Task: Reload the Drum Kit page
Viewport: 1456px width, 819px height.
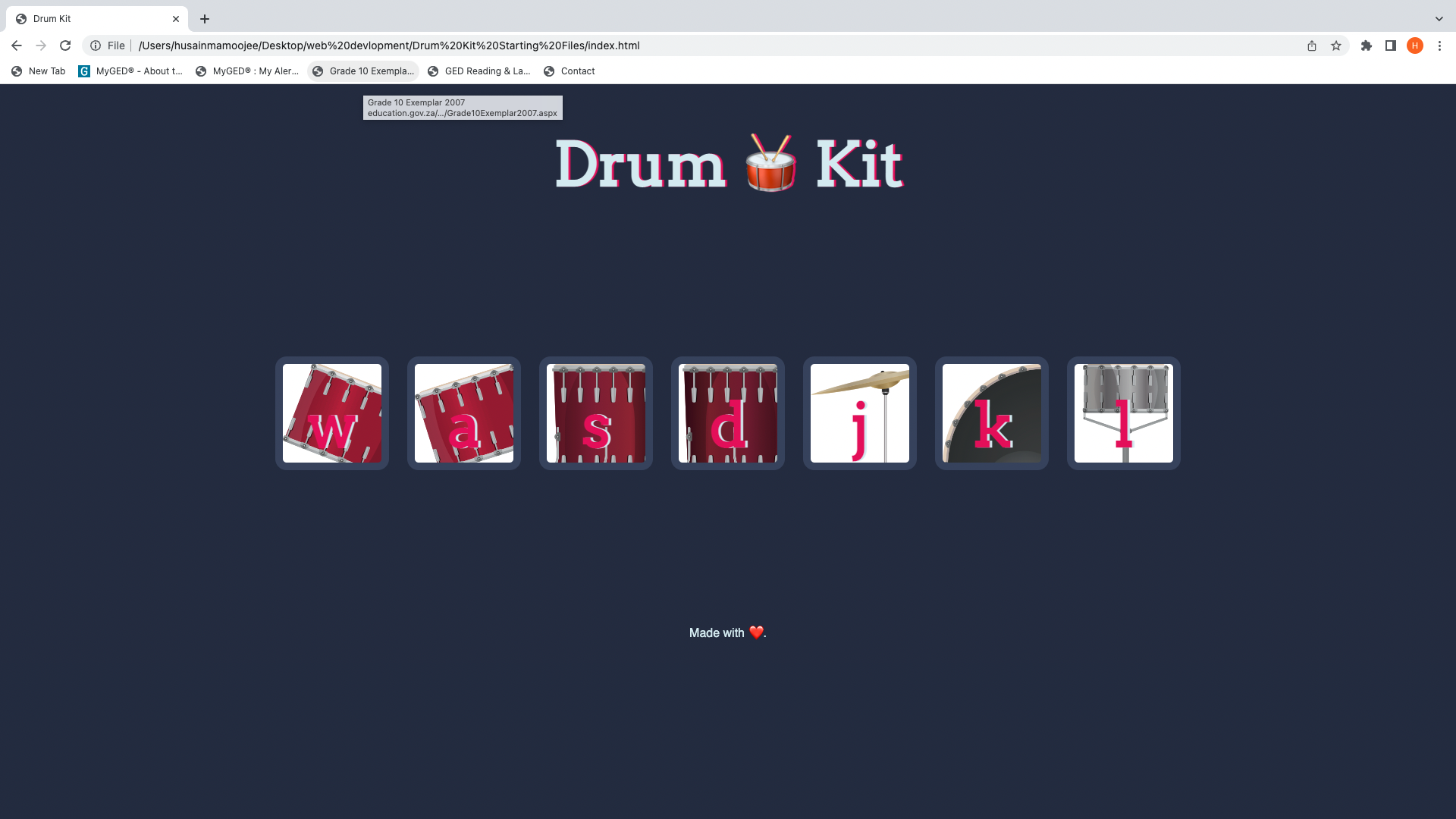Action: [x=65, y=45]
